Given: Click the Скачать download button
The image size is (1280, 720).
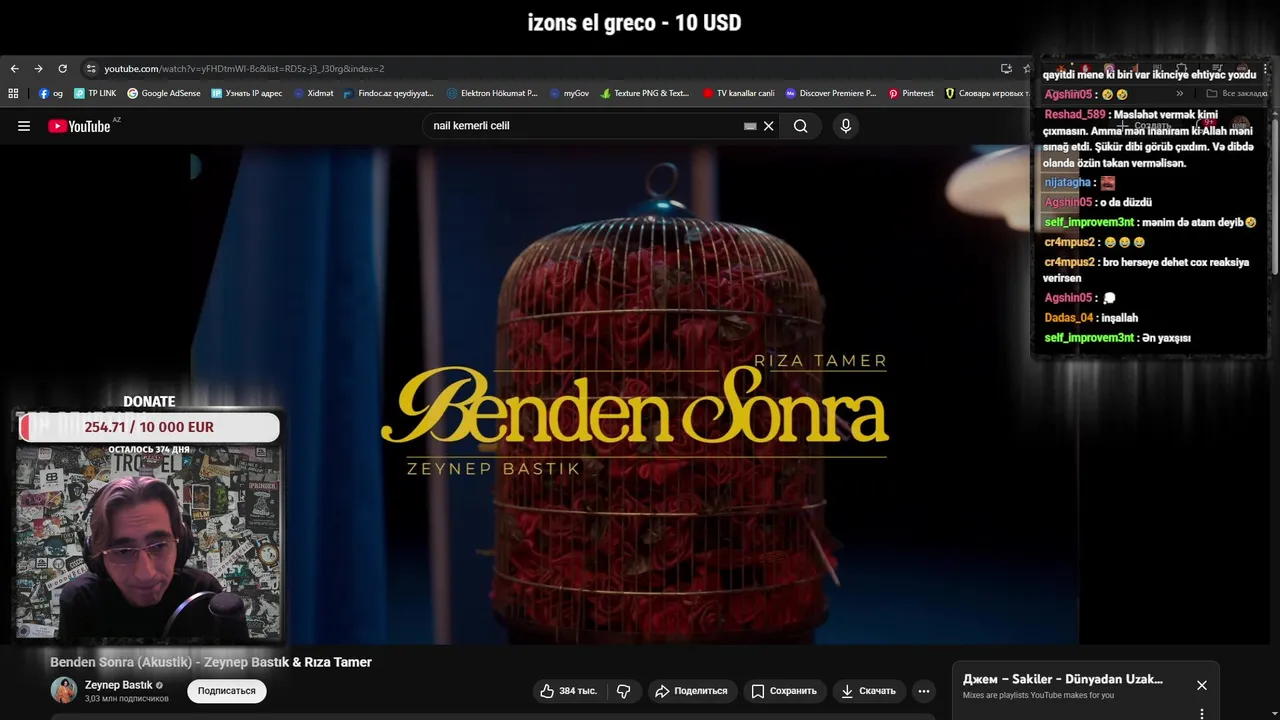Looking at the screenshot, I should pyautogui.click(x=868, y=691).
